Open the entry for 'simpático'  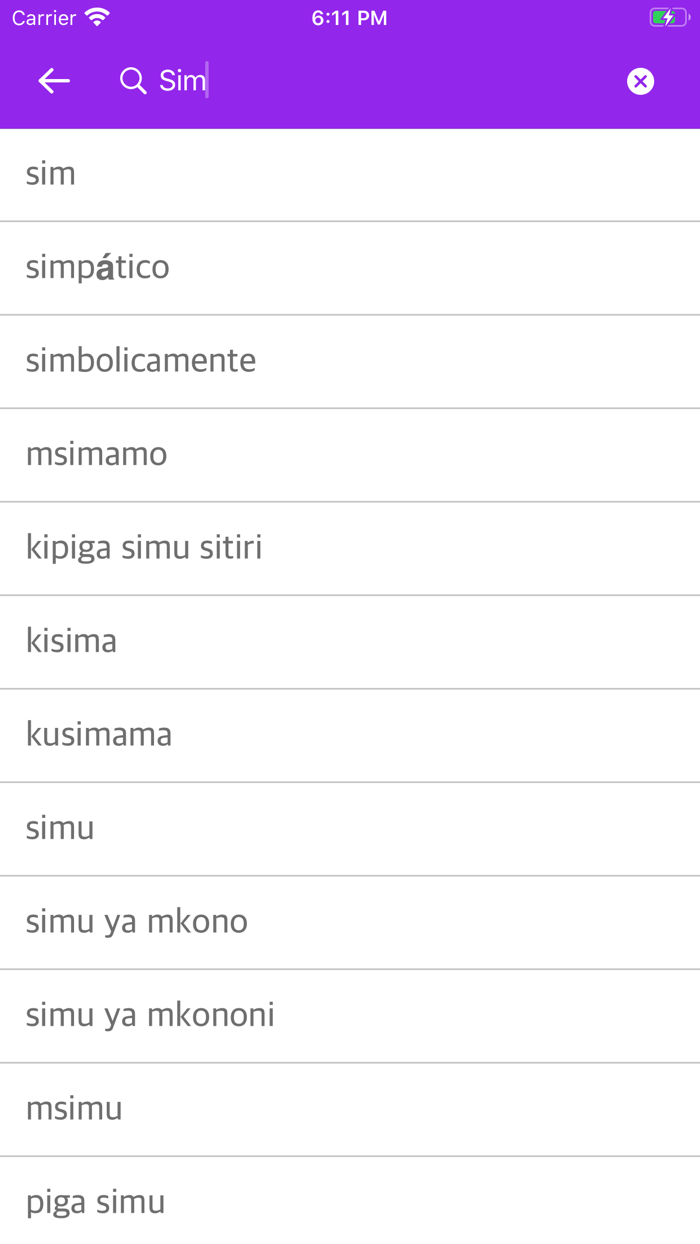click(x=350, y=266)
